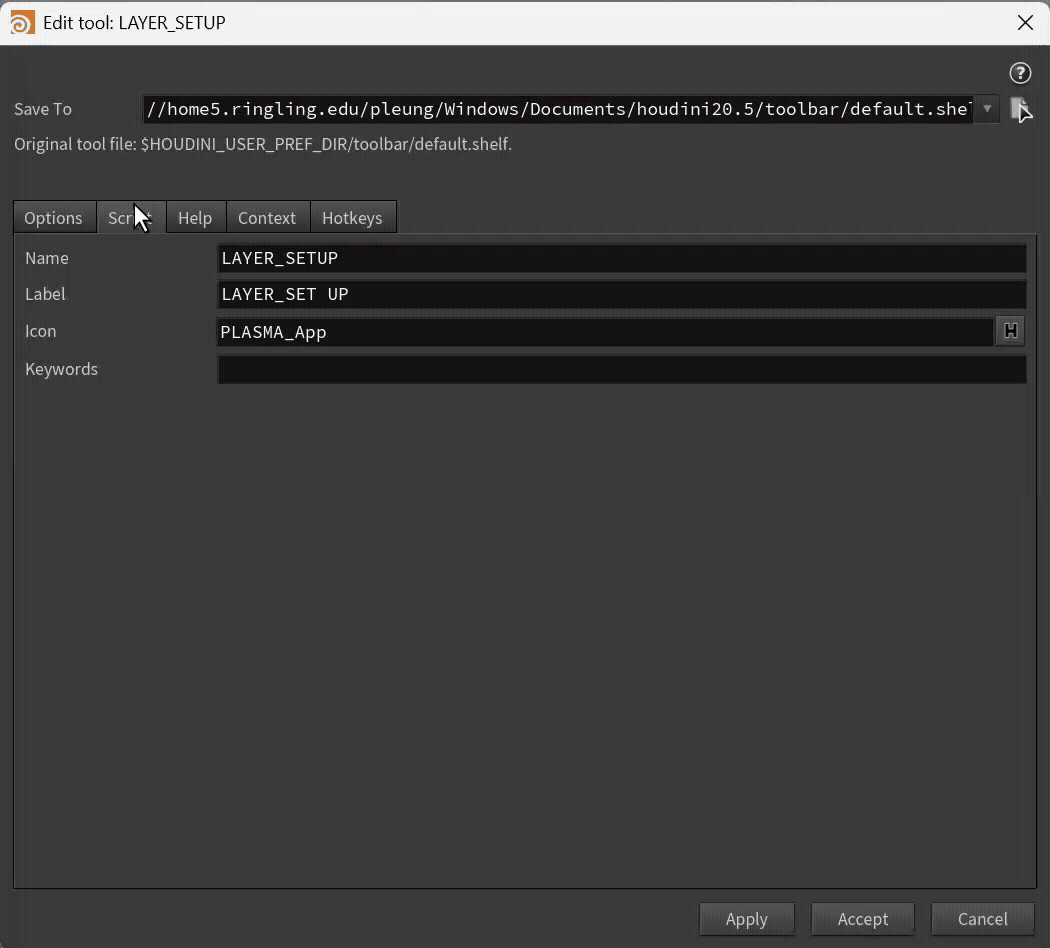The width and height of the screenshot is (1050, 948).
Task: Click the Name field LAYER_SETUP
Action: tap(621, 258)
